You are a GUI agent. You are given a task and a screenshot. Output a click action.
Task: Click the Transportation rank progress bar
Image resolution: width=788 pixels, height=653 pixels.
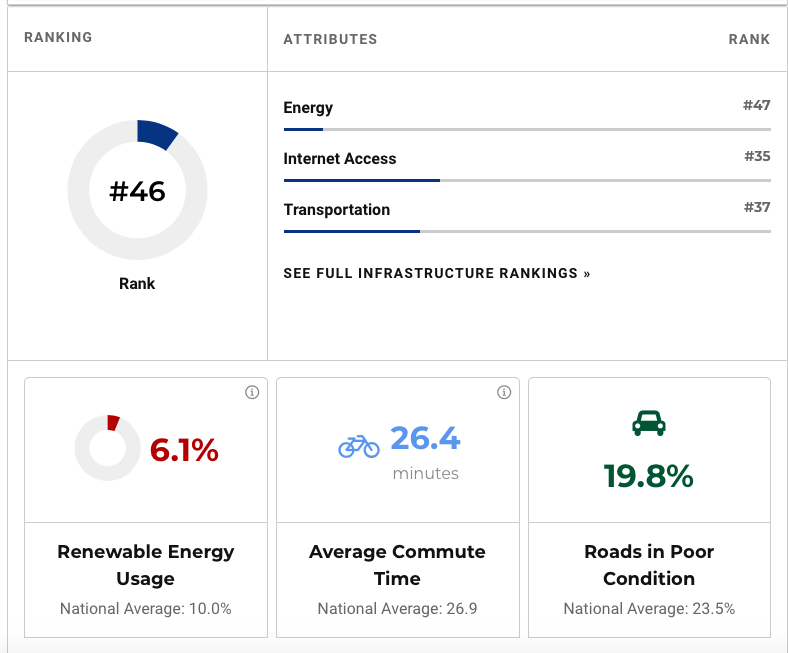527,231
